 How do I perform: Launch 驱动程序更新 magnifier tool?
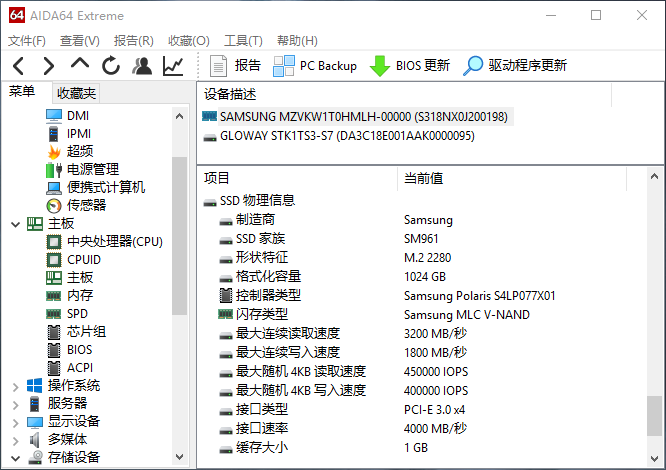click(x=515, y=66)
